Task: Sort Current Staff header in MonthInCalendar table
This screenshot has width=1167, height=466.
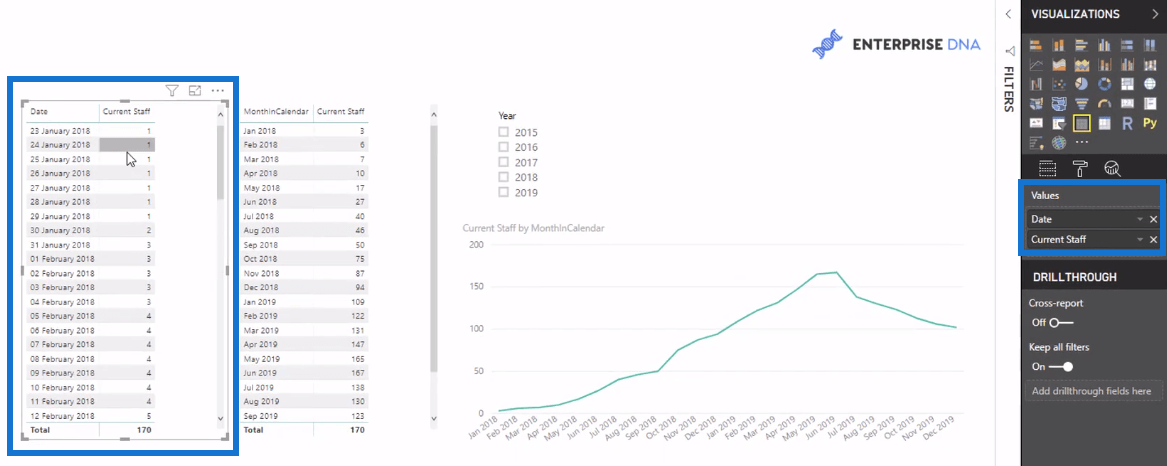Action: [x=341, y=112]
